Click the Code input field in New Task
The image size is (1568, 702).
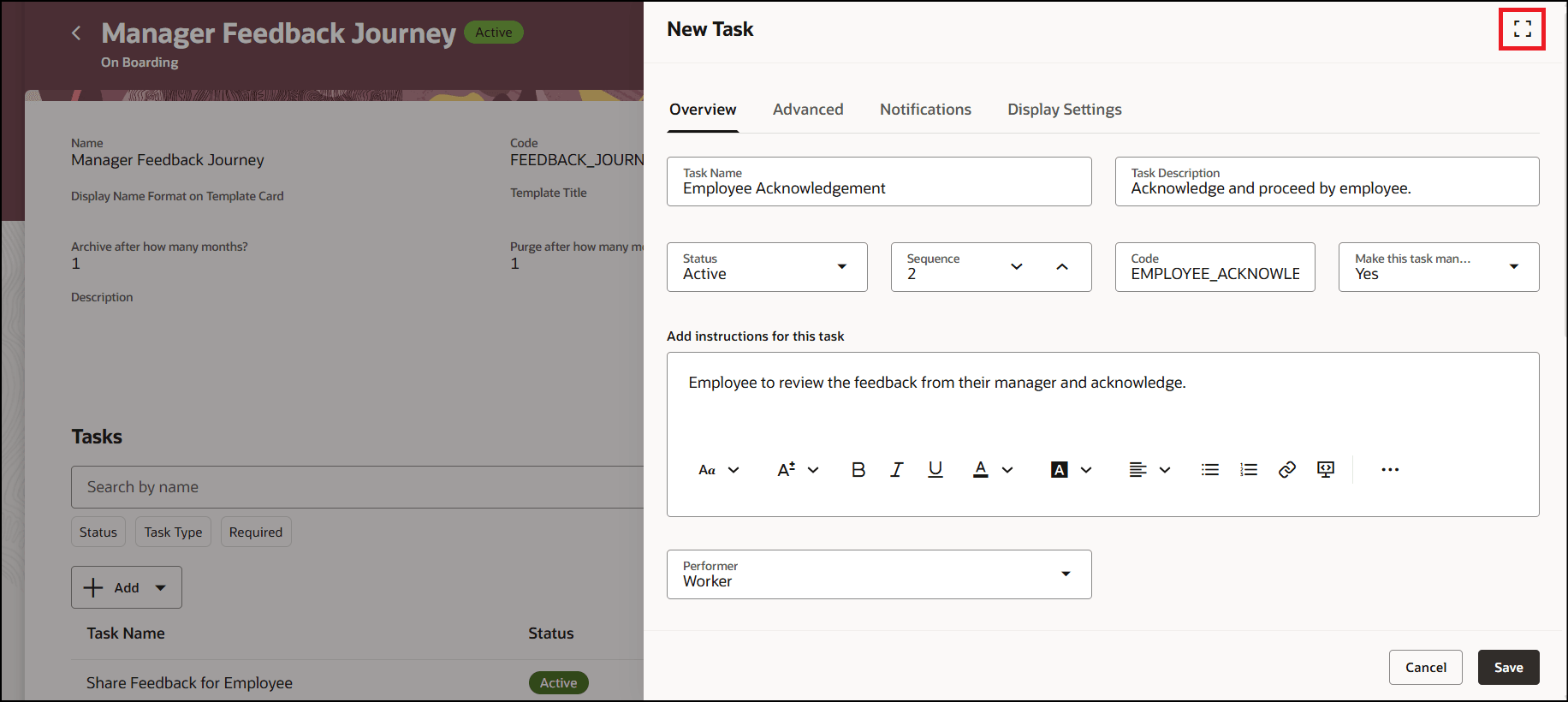point(1215,267)
